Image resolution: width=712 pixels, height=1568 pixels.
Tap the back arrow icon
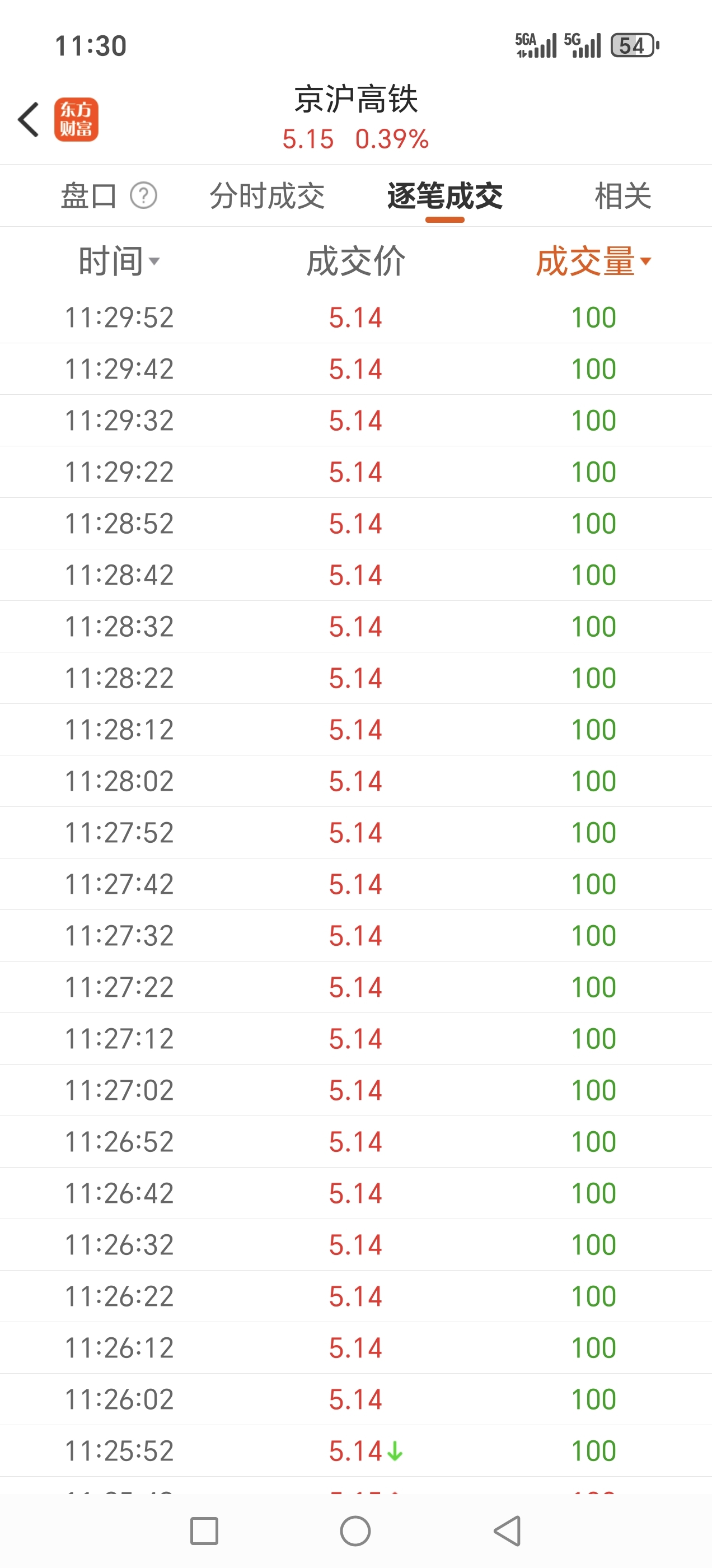pyautogui.click(x=29, y=119)
